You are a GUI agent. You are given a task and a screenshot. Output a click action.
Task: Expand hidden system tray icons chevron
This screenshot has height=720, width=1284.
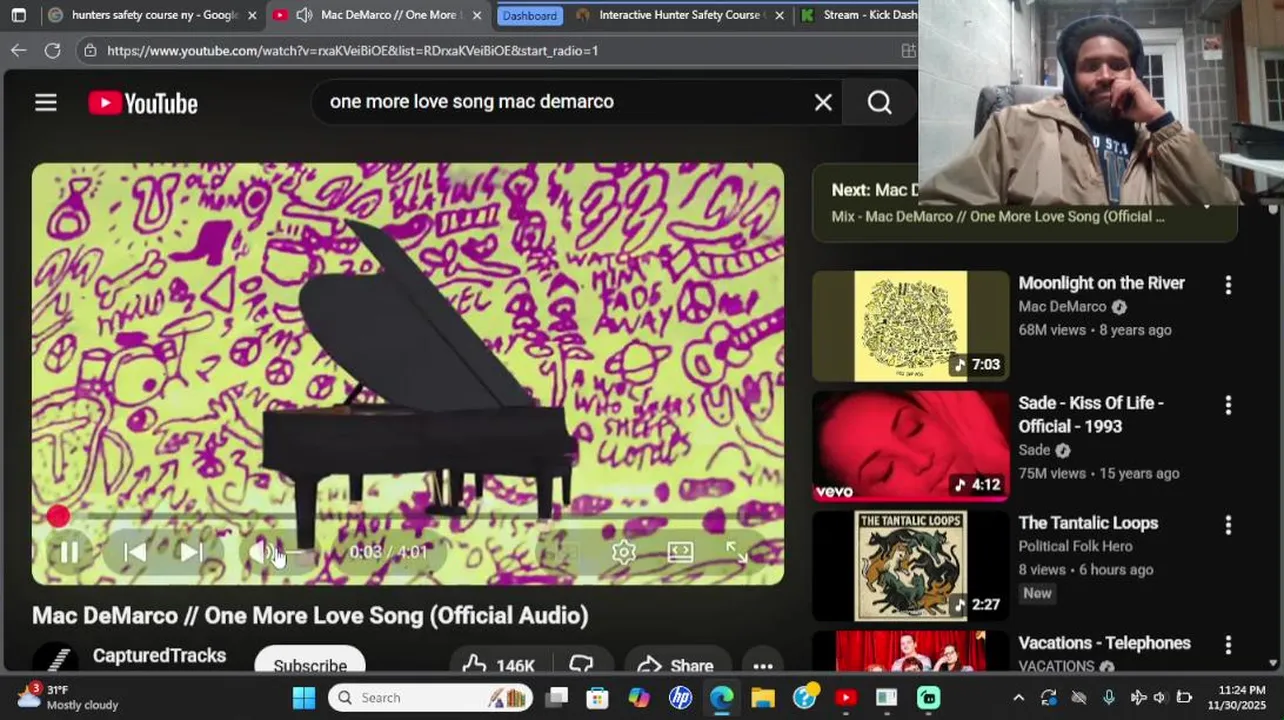coord(1018,697)
